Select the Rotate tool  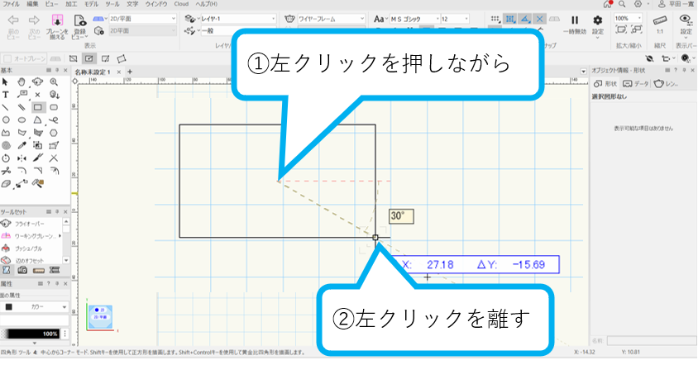point(5,158)
